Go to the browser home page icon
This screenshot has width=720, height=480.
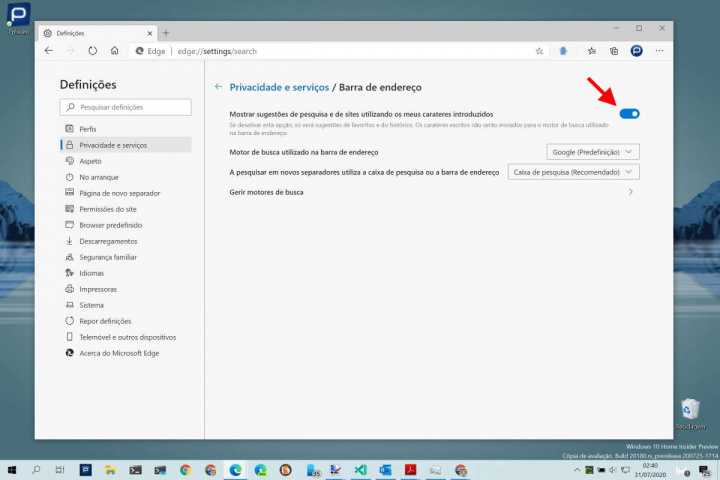[115, 50]
